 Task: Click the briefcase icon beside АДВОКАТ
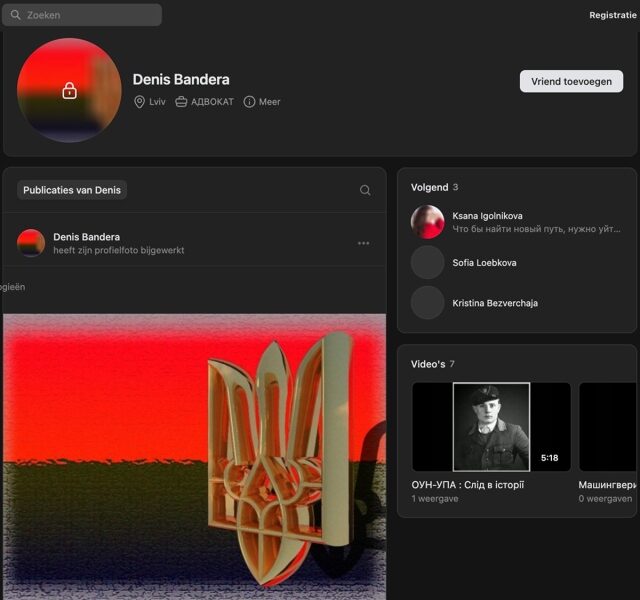point(181,102)
